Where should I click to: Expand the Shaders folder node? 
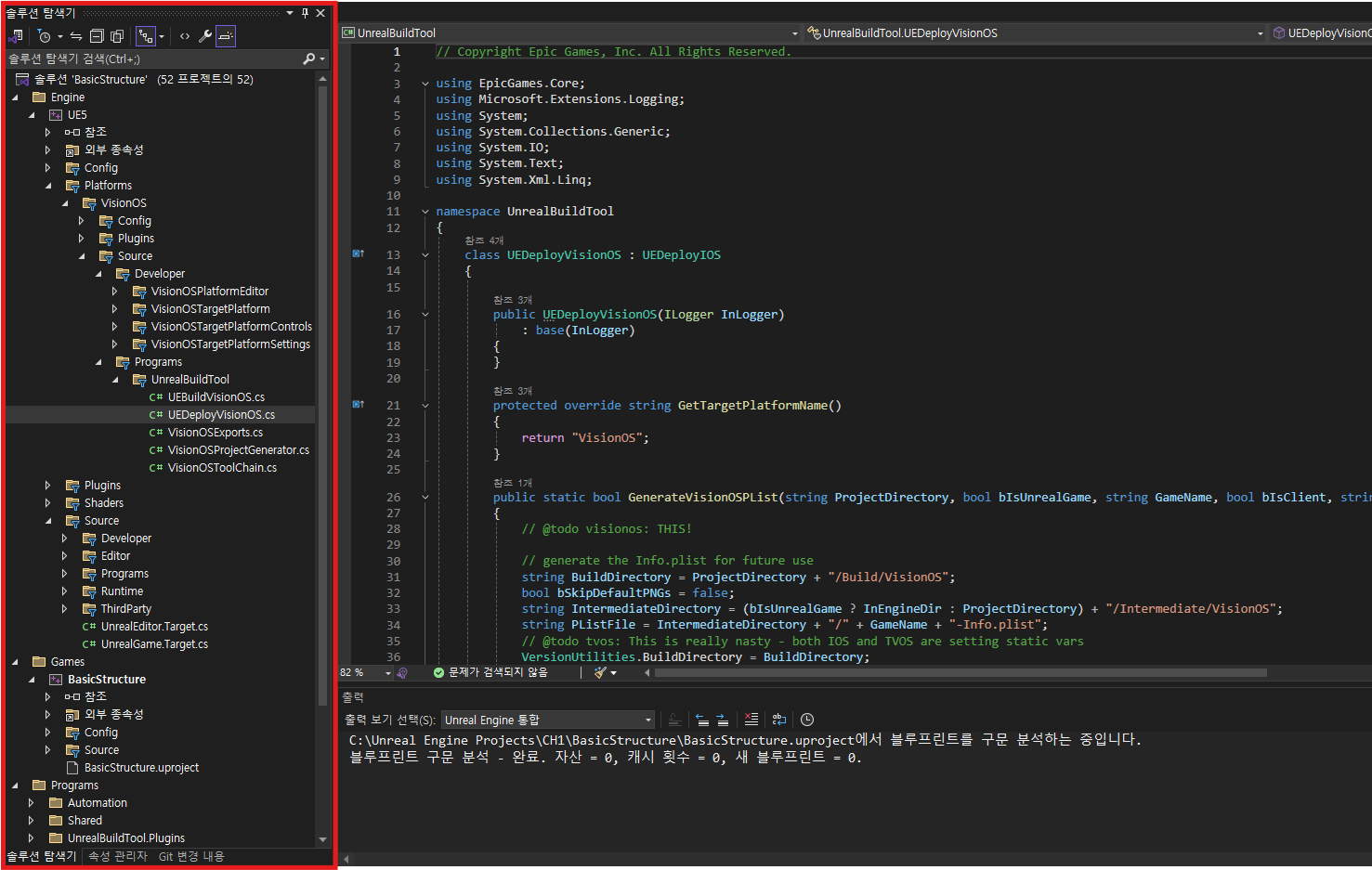pos(48,503)
